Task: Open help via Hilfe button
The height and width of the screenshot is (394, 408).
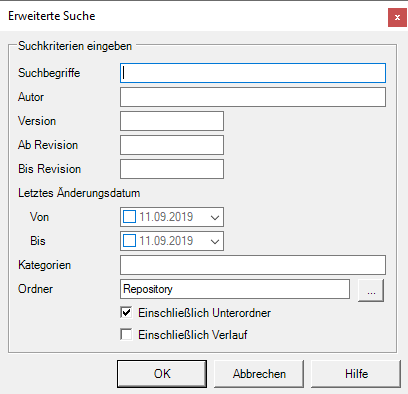Action: [356, 374]
